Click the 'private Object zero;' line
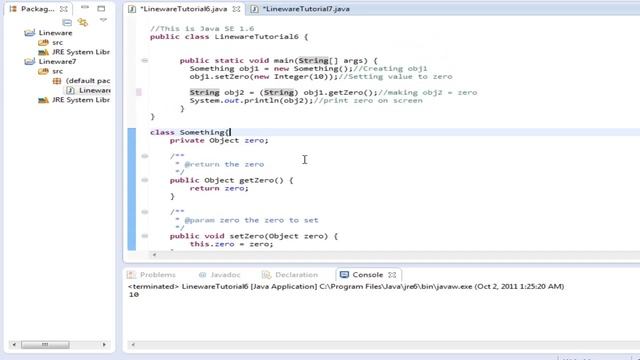Image resolution: width=640 pixels, height=360 pixels. click(219, 140)
